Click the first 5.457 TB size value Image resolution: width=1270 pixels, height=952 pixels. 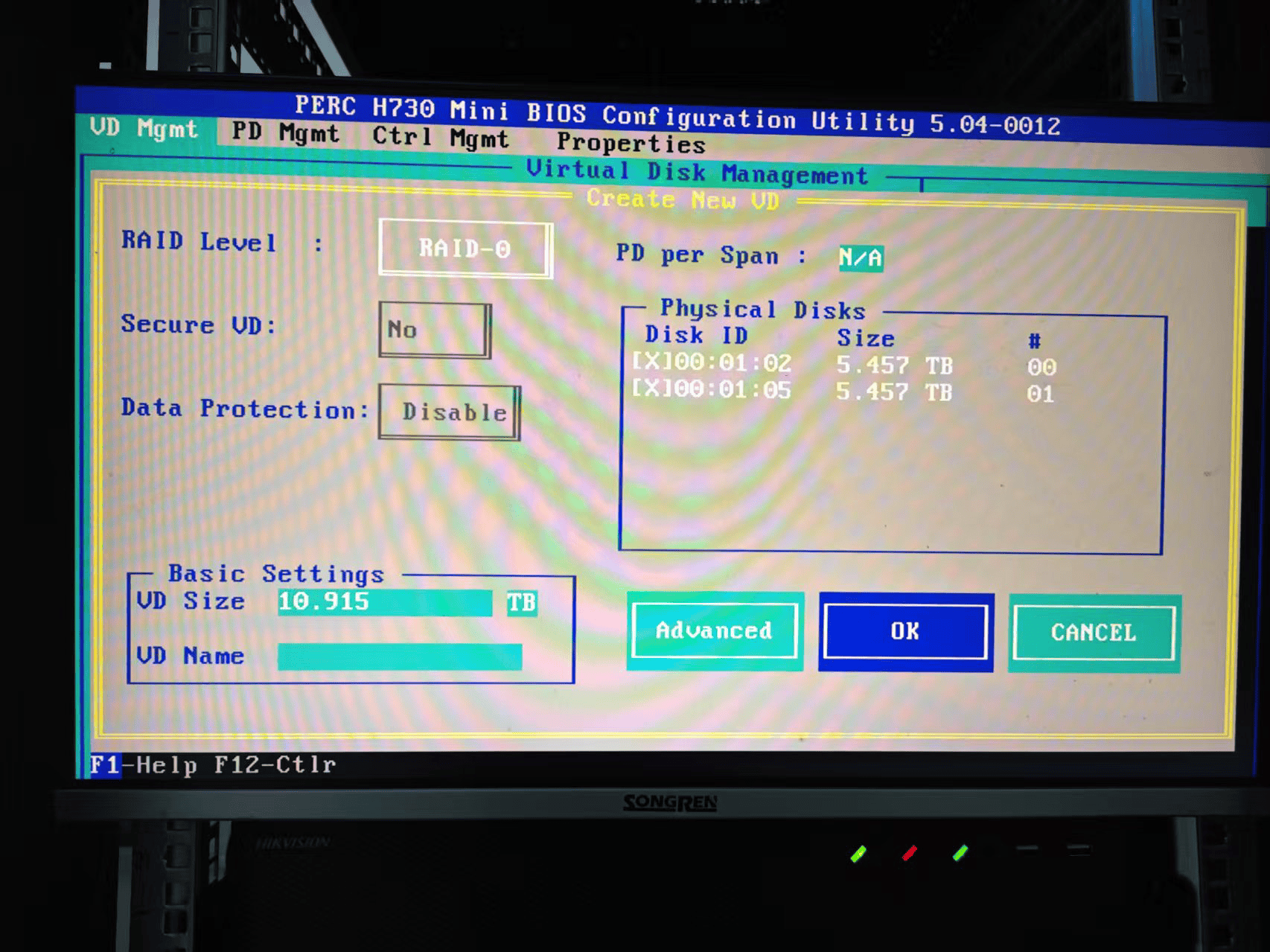(x=894, y=365)
